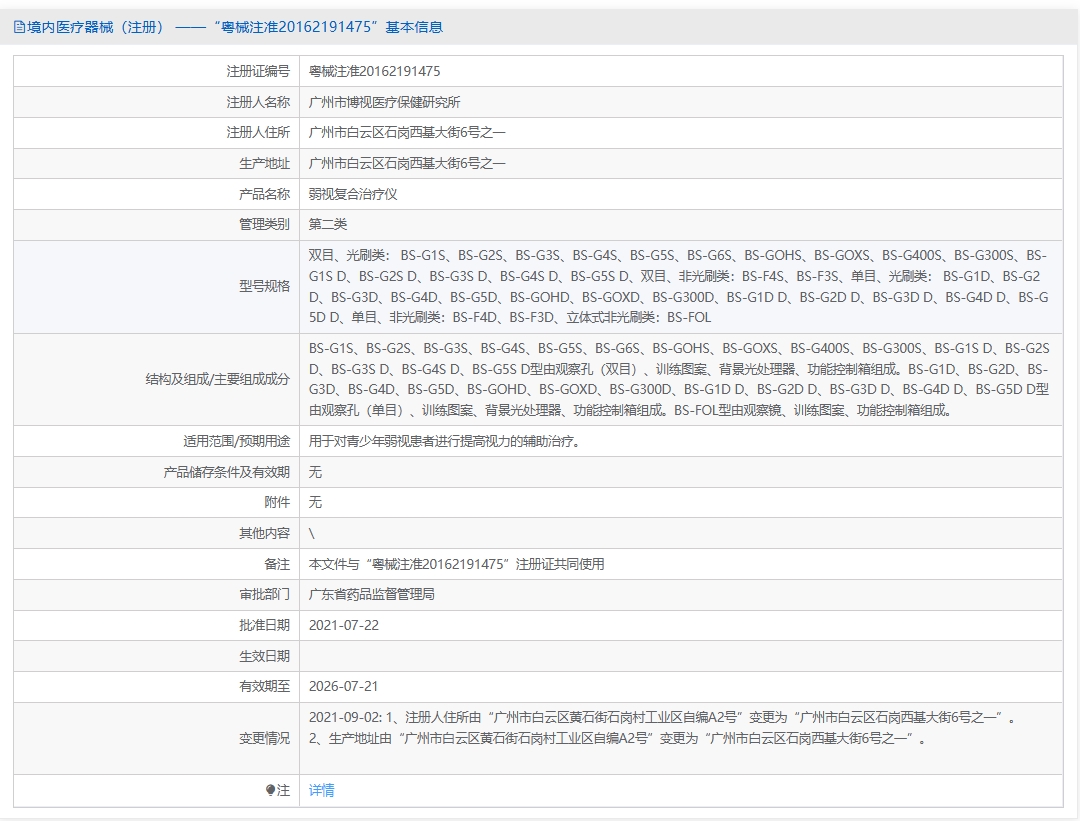Click the 注册人名称 label
This screenshot has width=1080, height=821.
pyautogui.click(x=258, y=103)
